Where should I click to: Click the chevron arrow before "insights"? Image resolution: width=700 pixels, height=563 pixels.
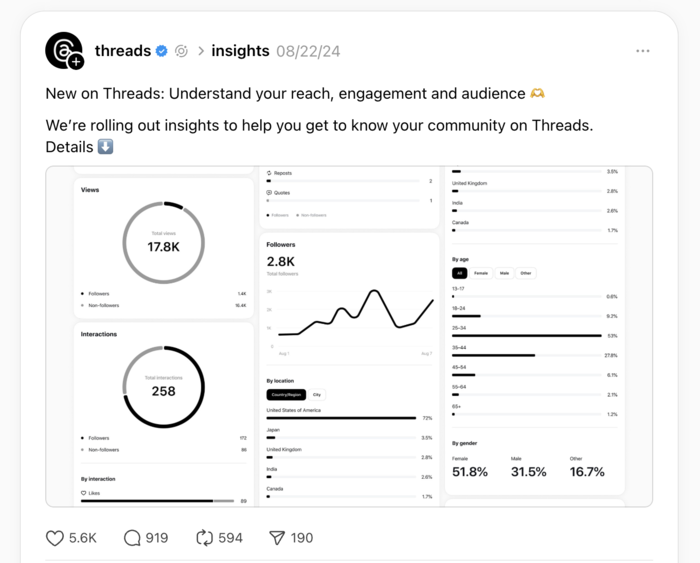point(201,51)
